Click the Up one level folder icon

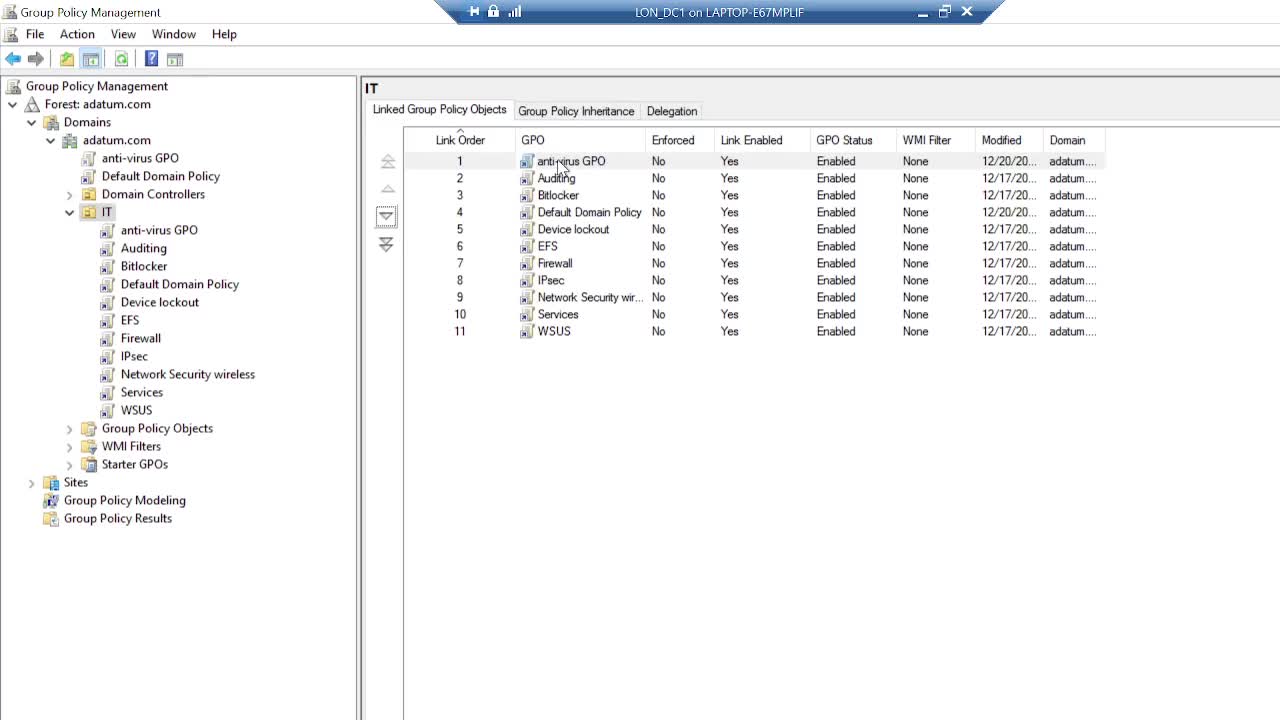(67, 59)
